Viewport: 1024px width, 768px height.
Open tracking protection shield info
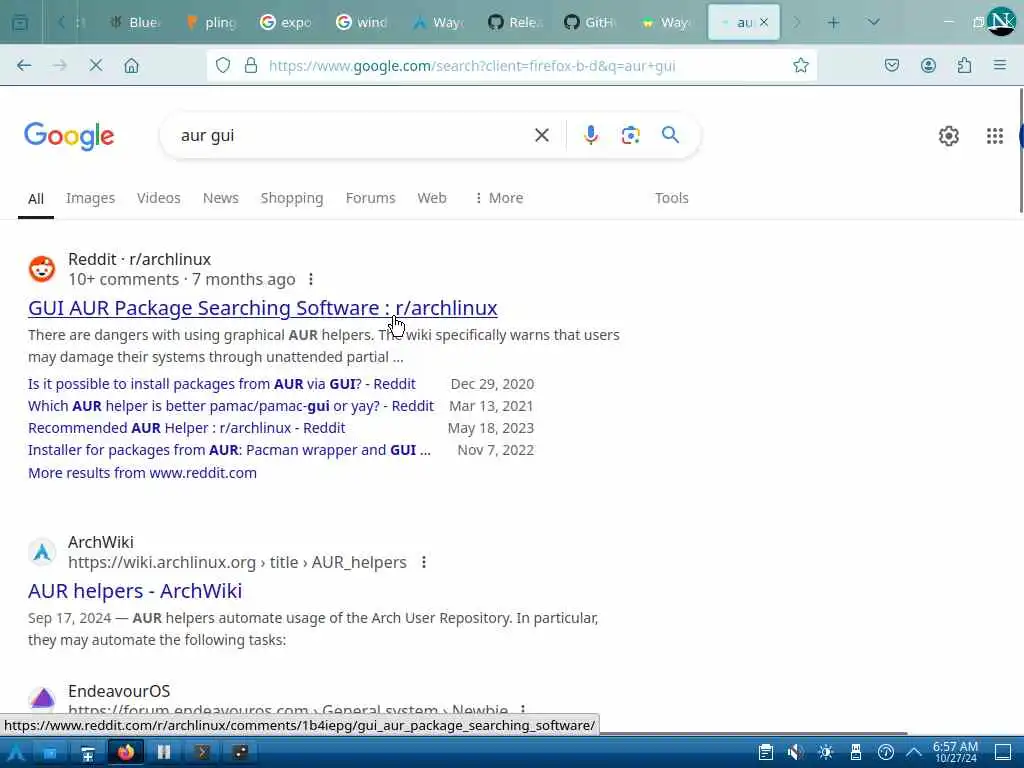pyautogui.click(x=223, y=65)
